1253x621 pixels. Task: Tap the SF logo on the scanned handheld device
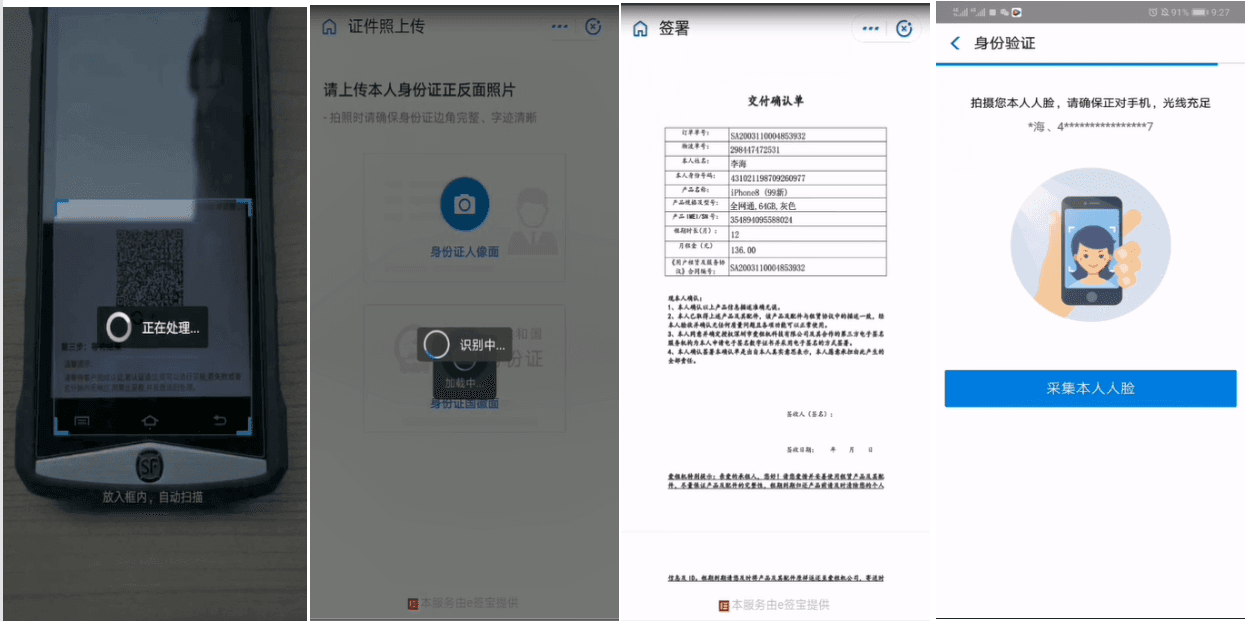150,466
